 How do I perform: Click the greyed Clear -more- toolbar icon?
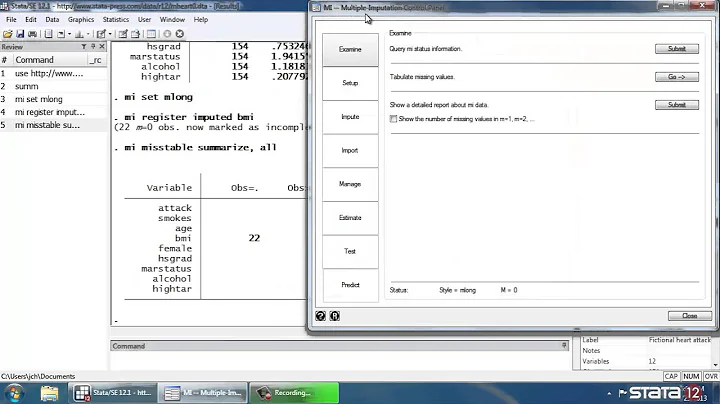click(x=167, y=34)
